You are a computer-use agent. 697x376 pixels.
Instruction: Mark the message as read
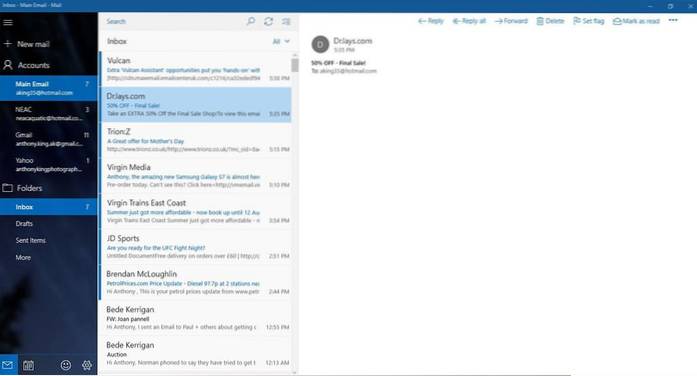point(636,21)
